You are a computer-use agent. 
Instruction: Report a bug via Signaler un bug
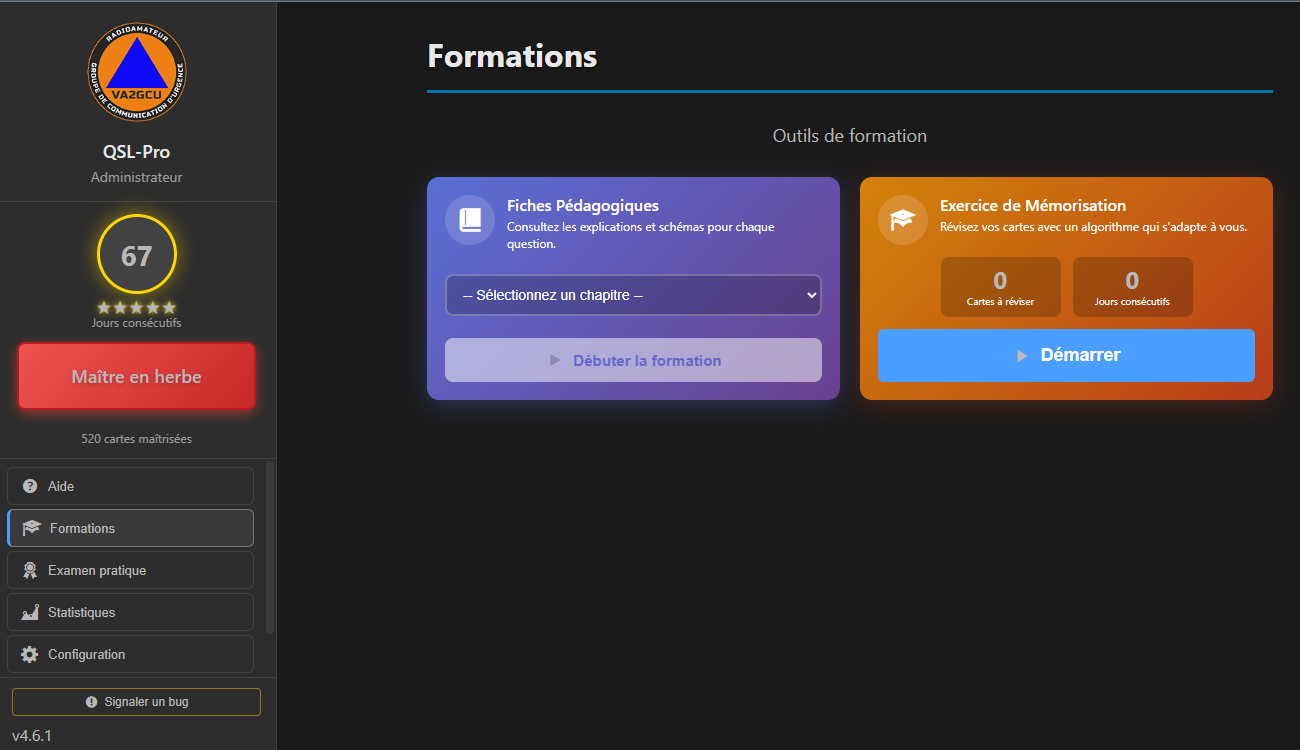[x=136, y=702]
